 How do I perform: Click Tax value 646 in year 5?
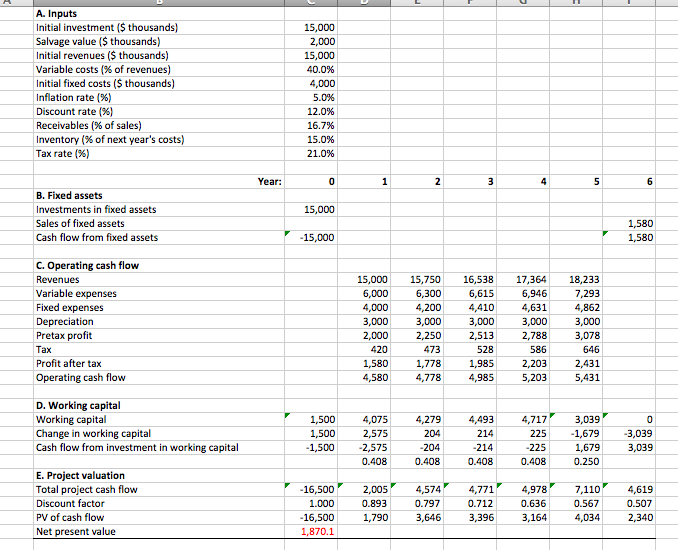coord(576,349)
